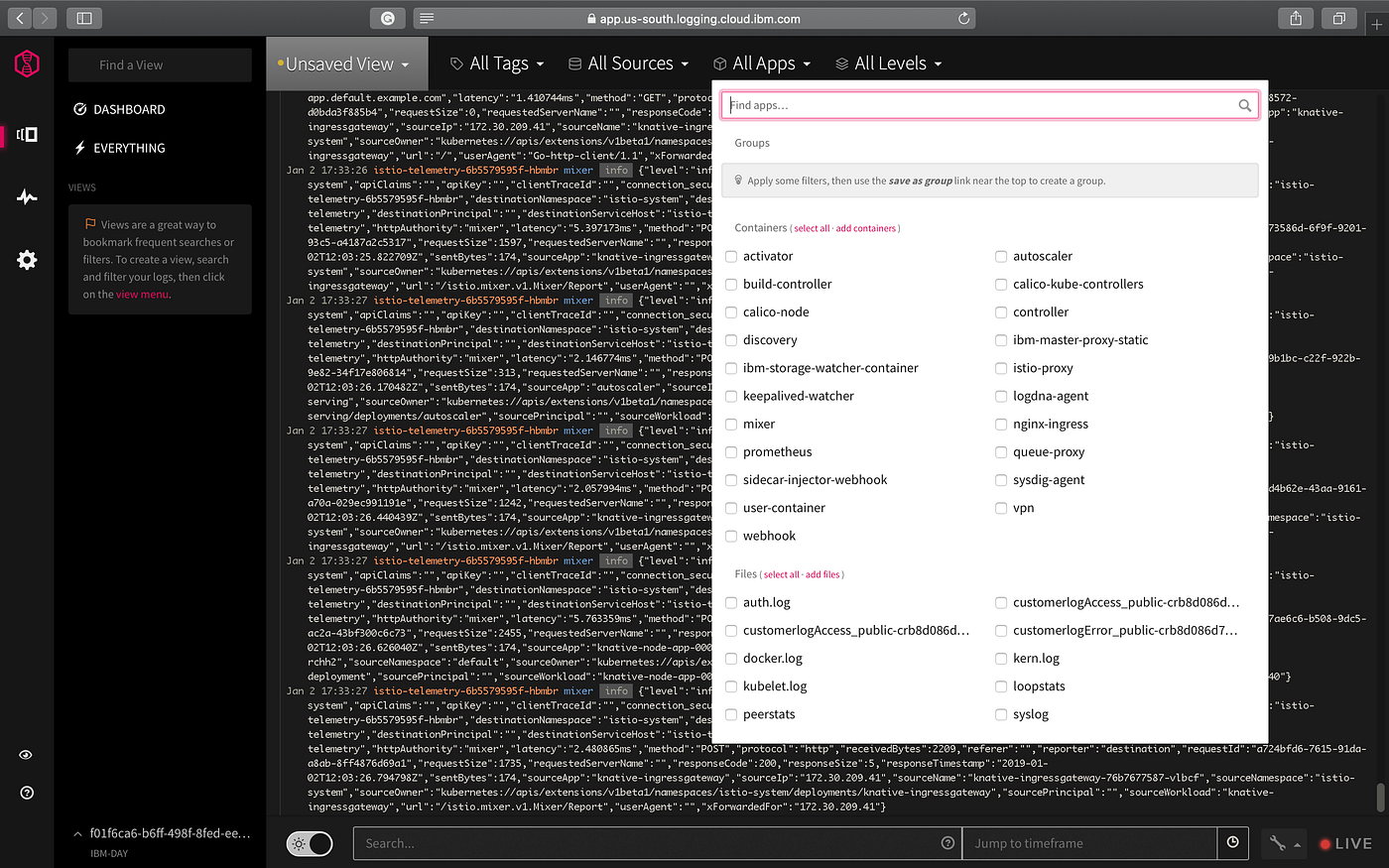Screen dimensions: 1389x868
Task: Open the All Sources dropdown
Action: [x=628, y=62]
